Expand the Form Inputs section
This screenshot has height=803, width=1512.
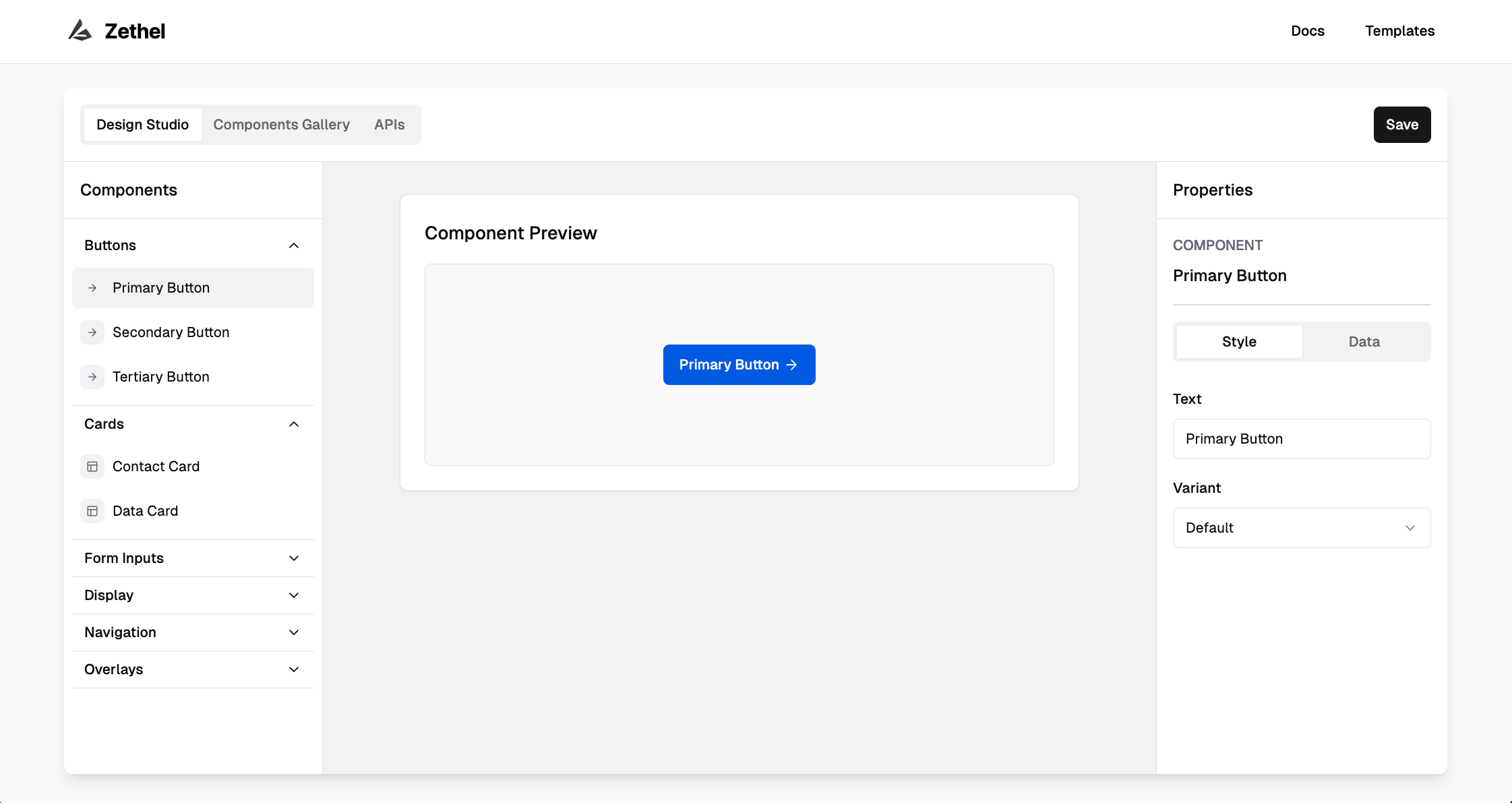pos(294,558)
